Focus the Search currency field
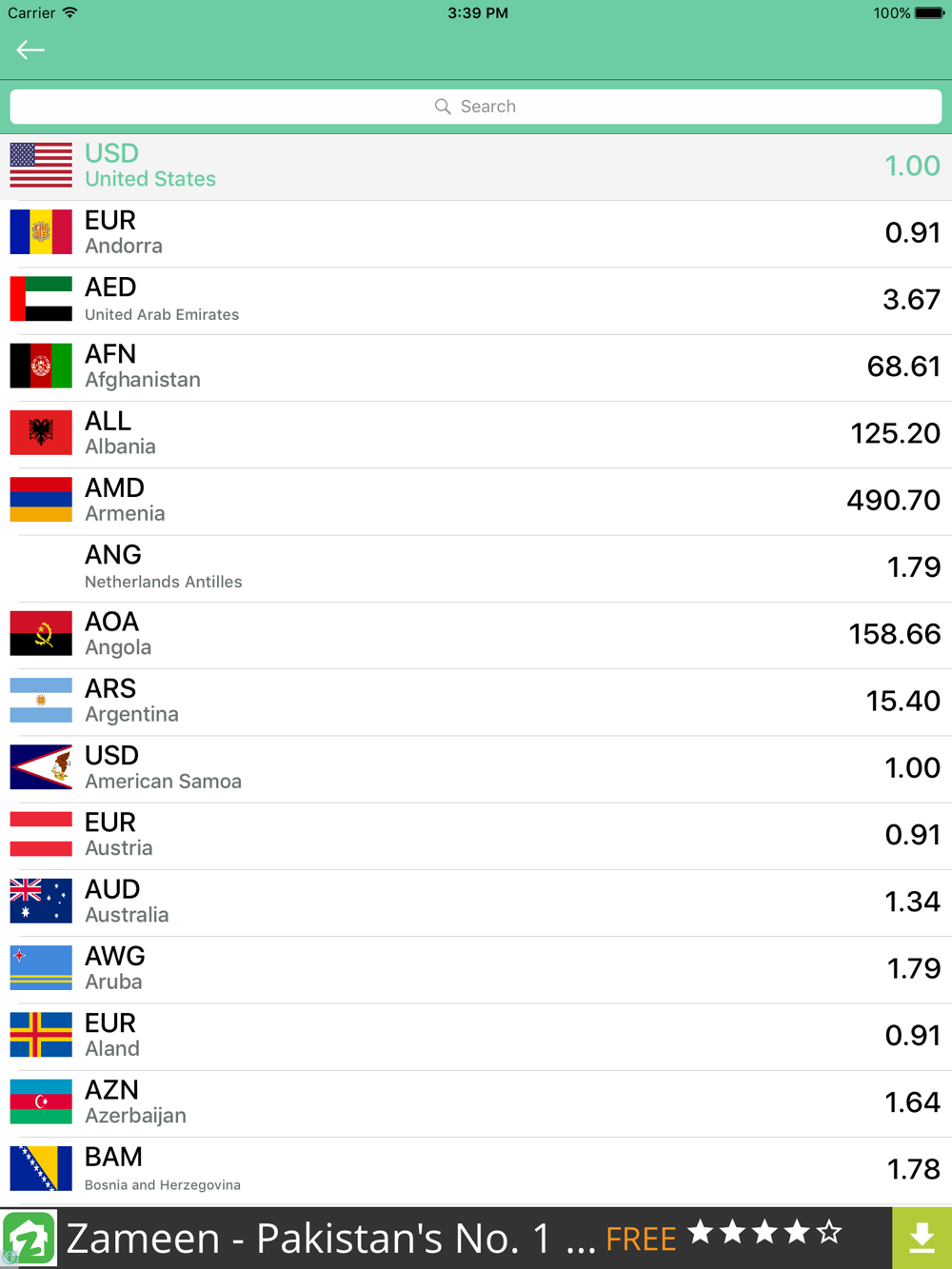The height and width of the screenshot is (1269, 952). pos(476,107)
